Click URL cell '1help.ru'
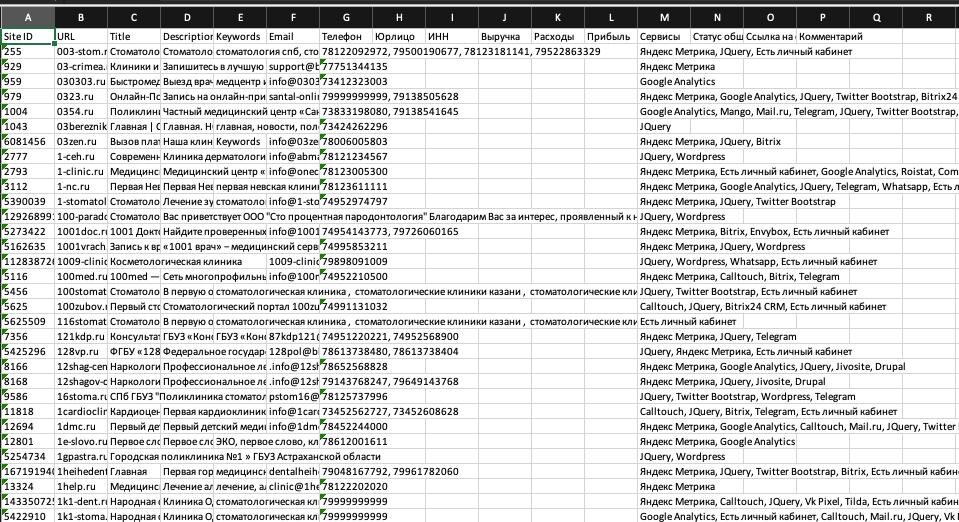Viewport: 959px width, 522px height. click(x=81, y=487)
